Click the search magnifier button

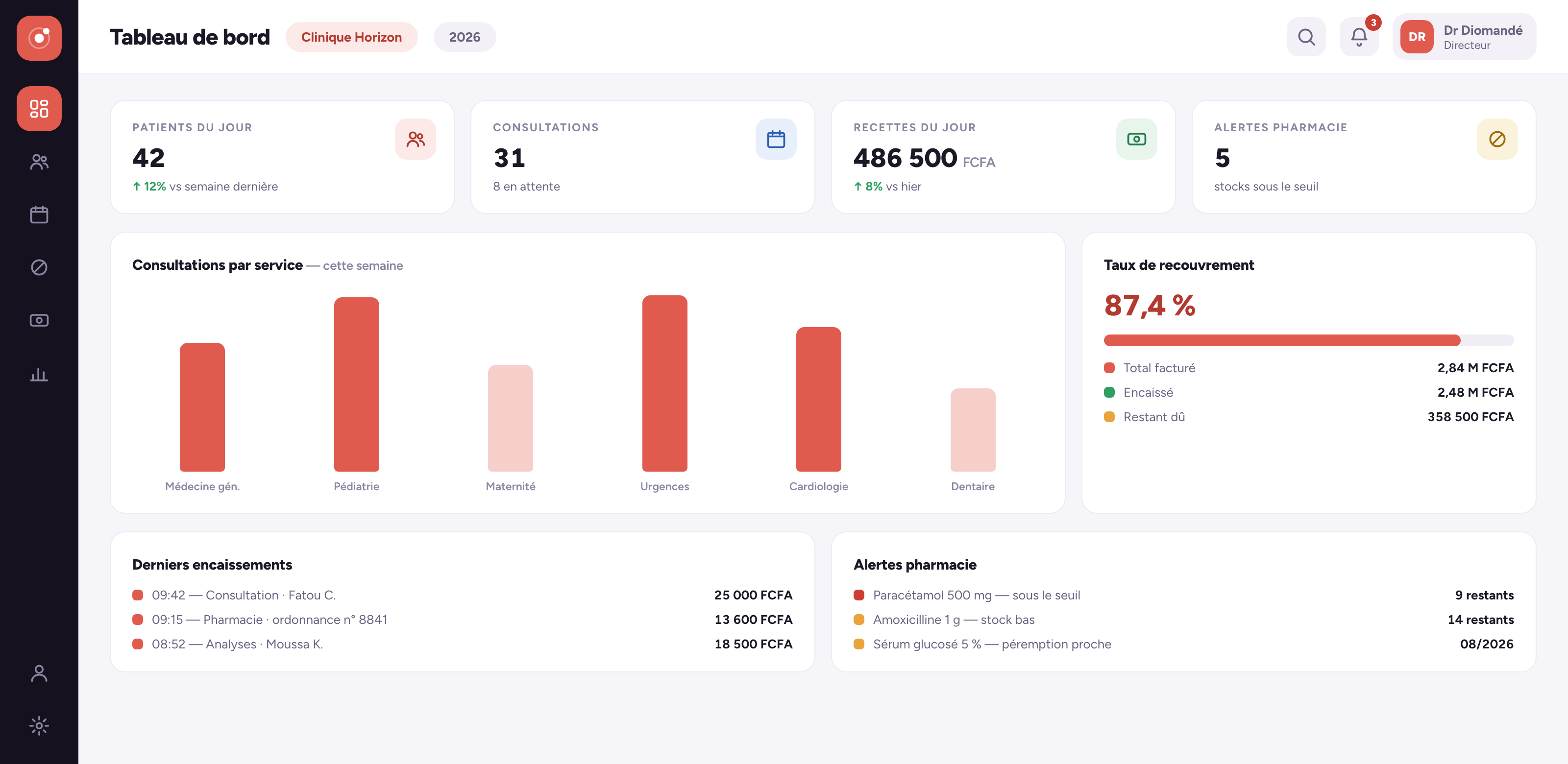point(1306,37)
